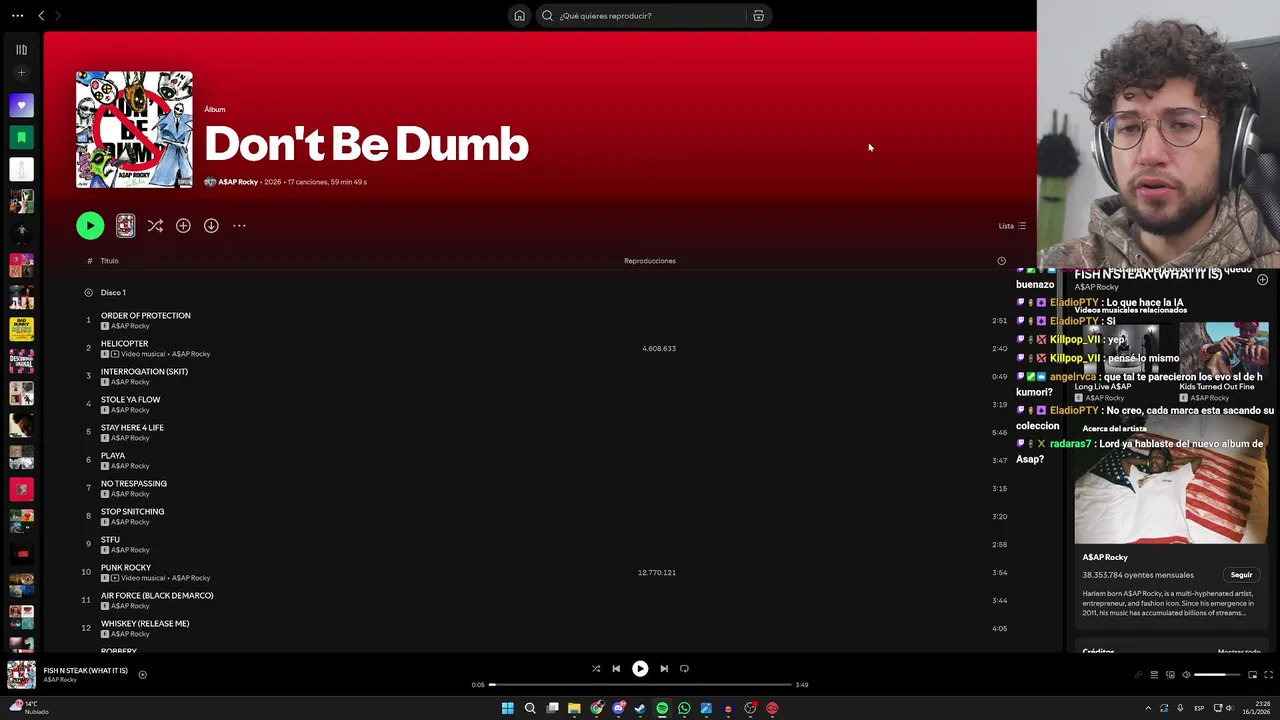Open the weather widget 14°C Nublado
Image resolution: width=1280 pixels, height=720 pixels.
pyautogui.click(x=28, y=708)
